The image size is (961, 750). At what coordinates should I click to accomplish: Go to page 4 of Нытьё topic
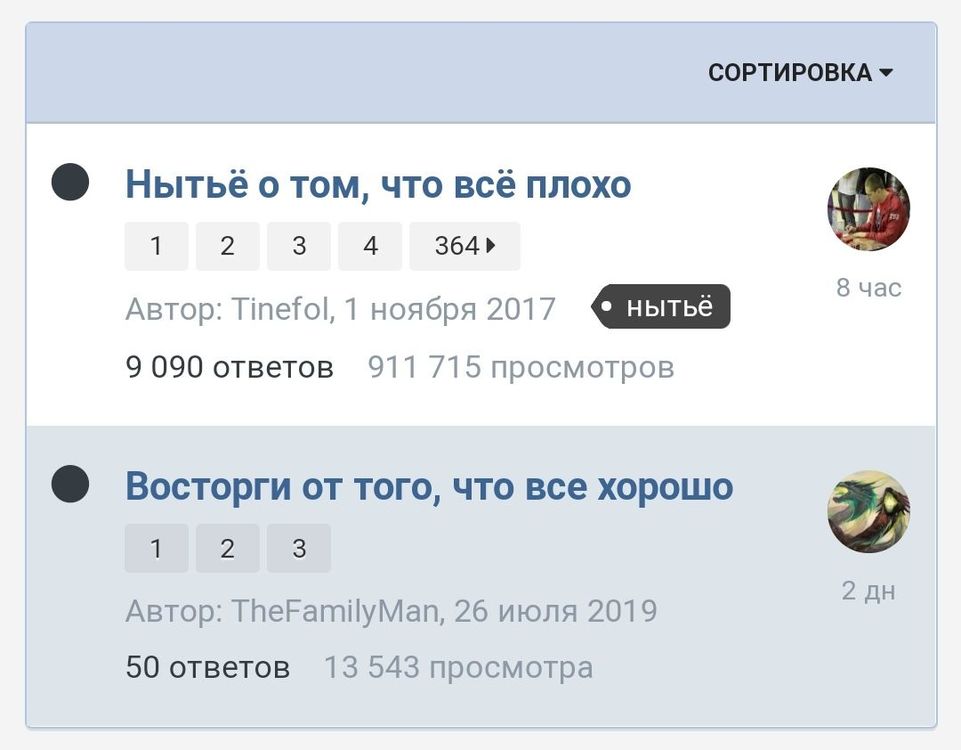pyautogui.click(x=370, y=246)
